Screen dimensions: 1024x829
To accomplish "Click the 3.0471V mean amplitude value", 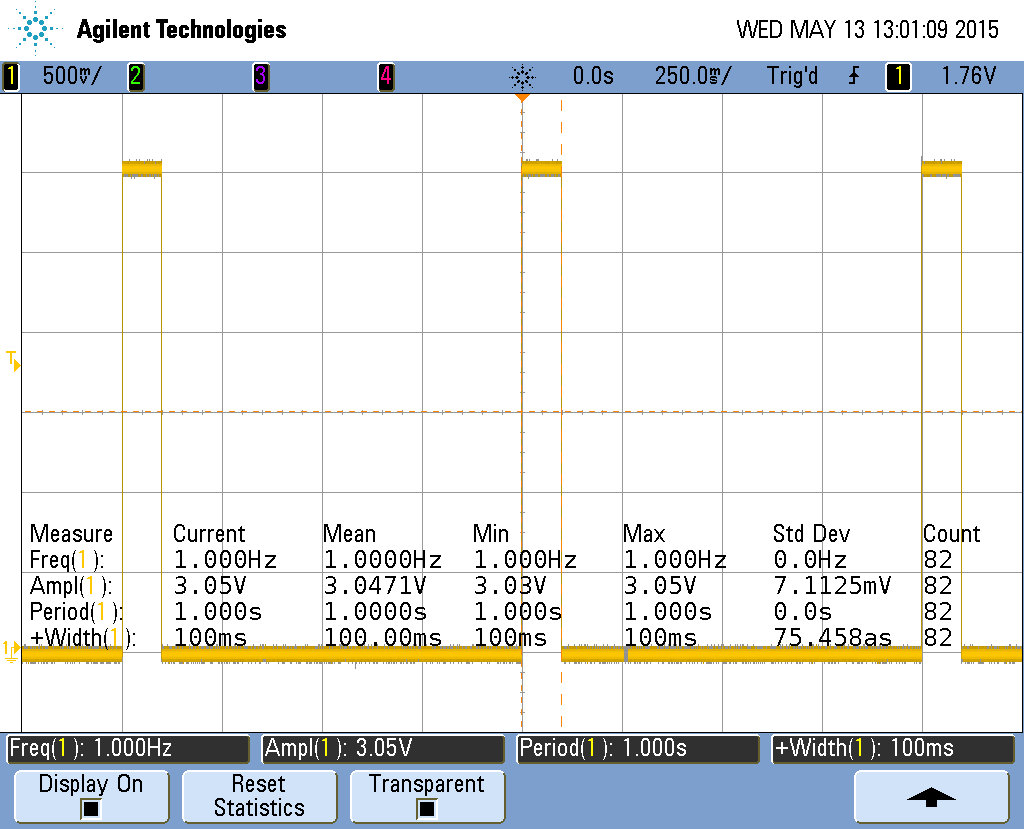I will (x=375, y=586).
